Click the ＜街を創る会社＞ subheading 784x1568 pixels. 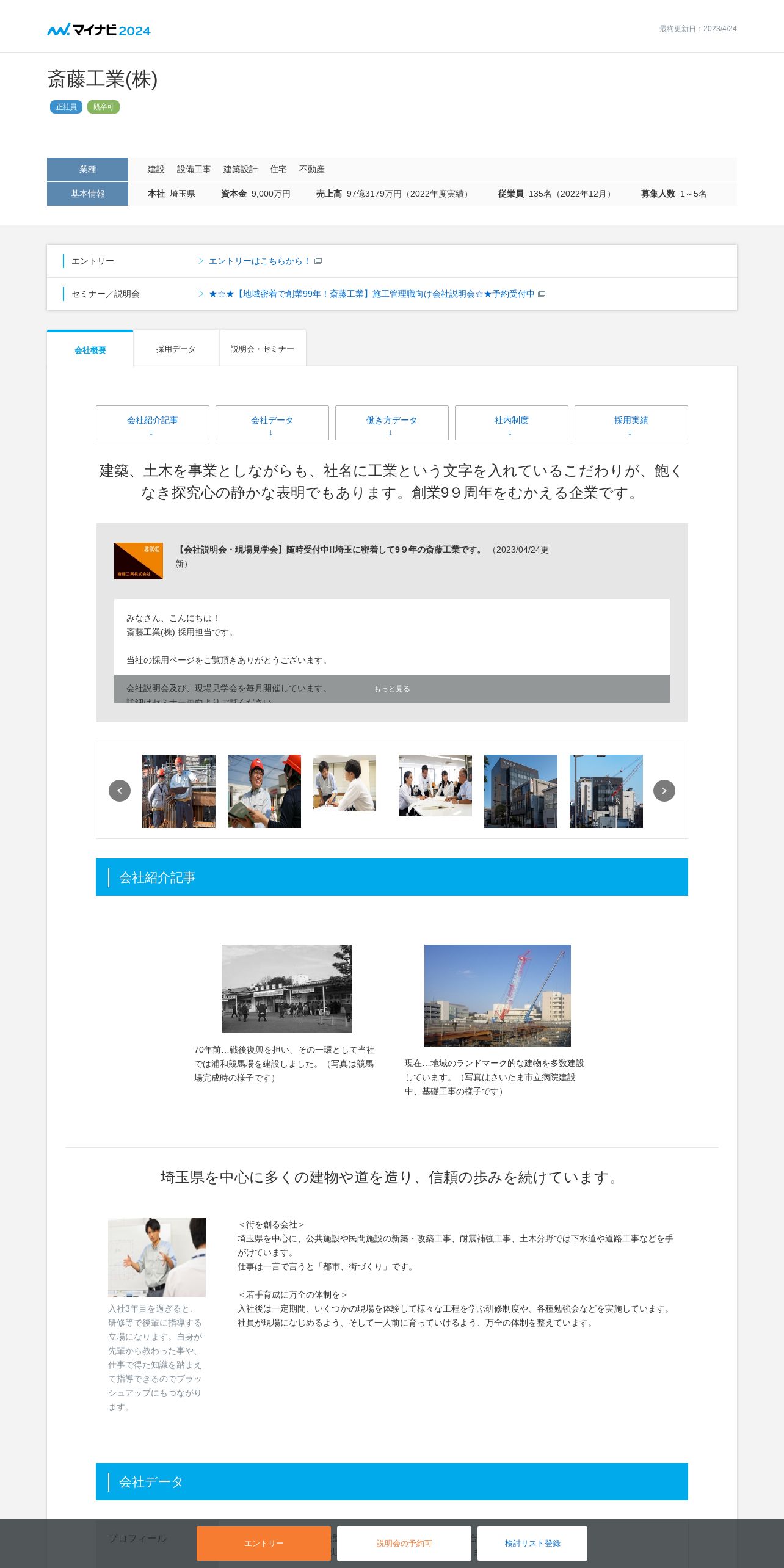271,1224
